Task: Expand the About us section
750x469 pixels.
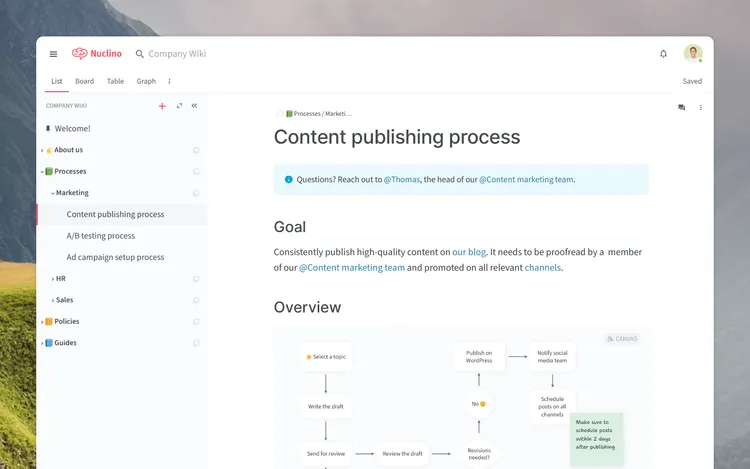Action: 42,150
